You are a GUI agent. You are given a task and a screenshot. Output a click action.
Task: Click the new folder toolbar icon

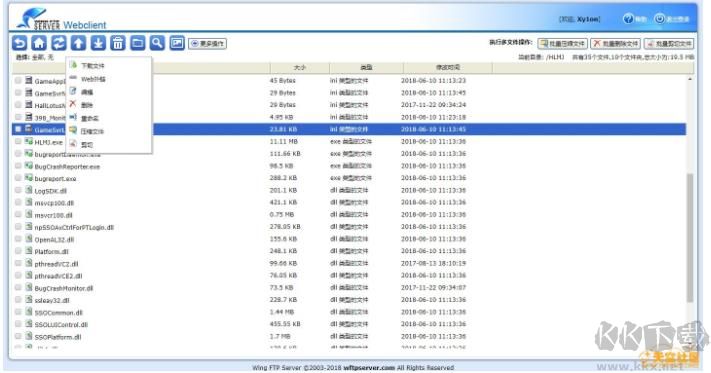click(x=137, y=43)
